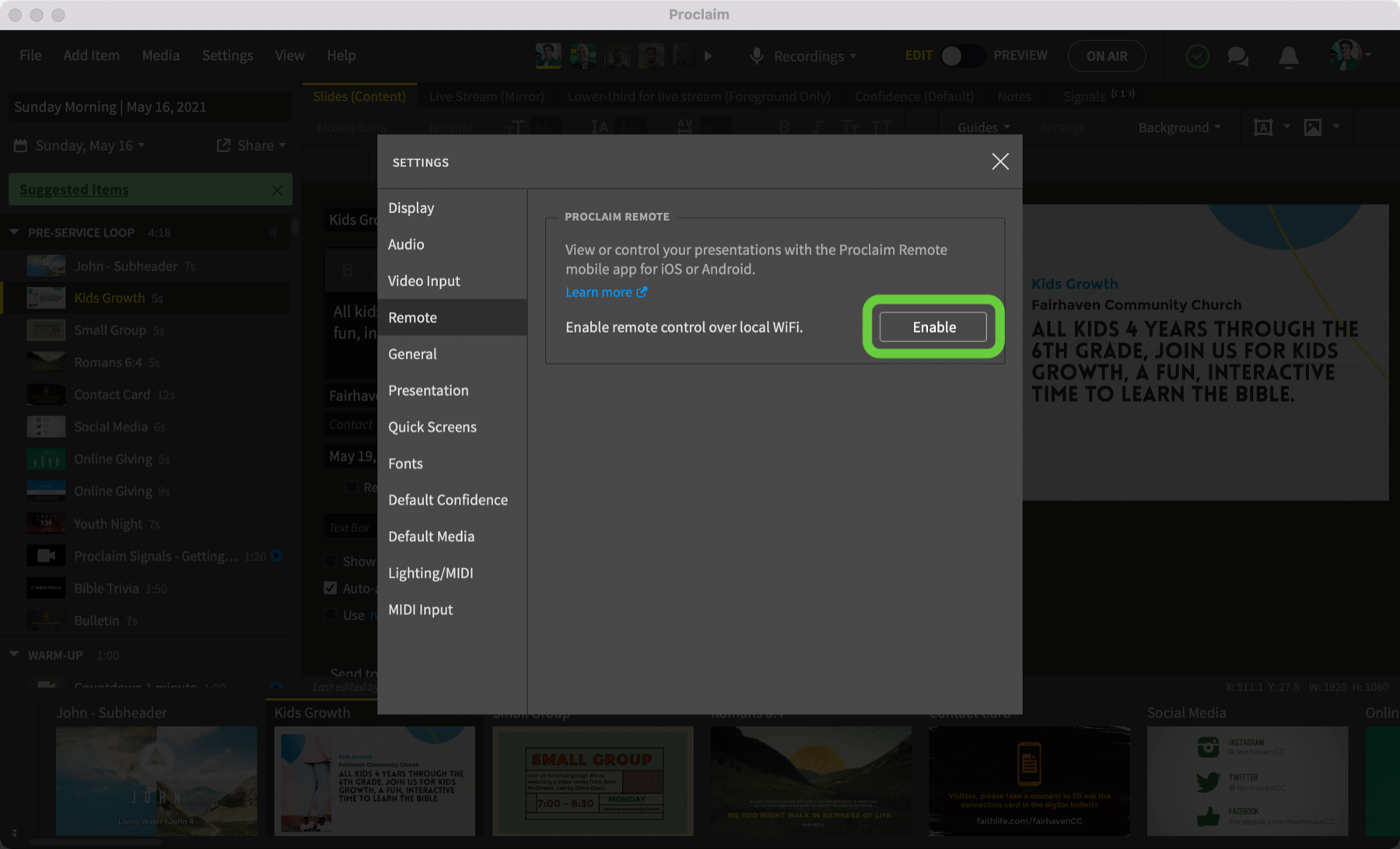
Task: Switch to the Notes tab
Action: (x=1014, y=96)
